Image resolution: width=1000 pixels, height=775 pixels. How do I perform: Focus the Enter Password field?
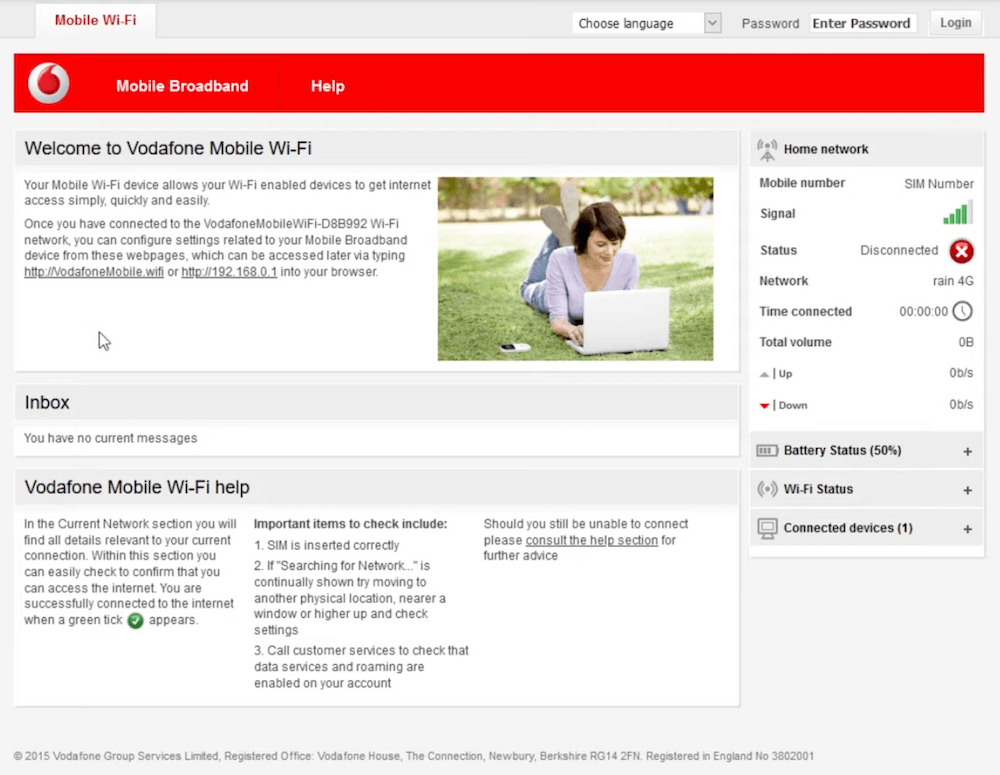pyautogui.click(x=862, y=23)
